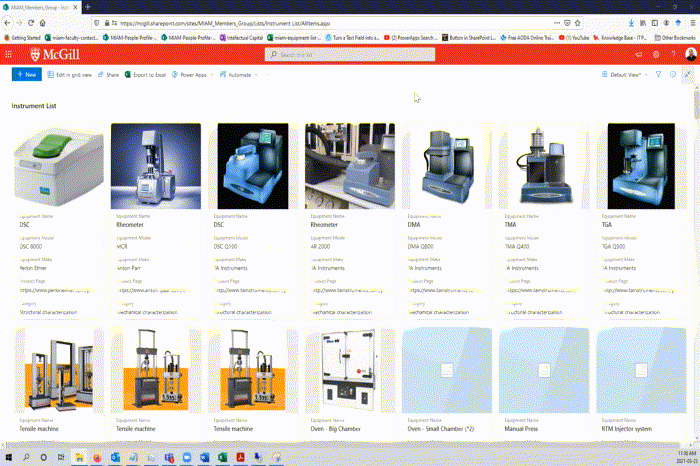Open the Getting Started bookmark
The image size is (700, 466).
click(x=22, y=38)
